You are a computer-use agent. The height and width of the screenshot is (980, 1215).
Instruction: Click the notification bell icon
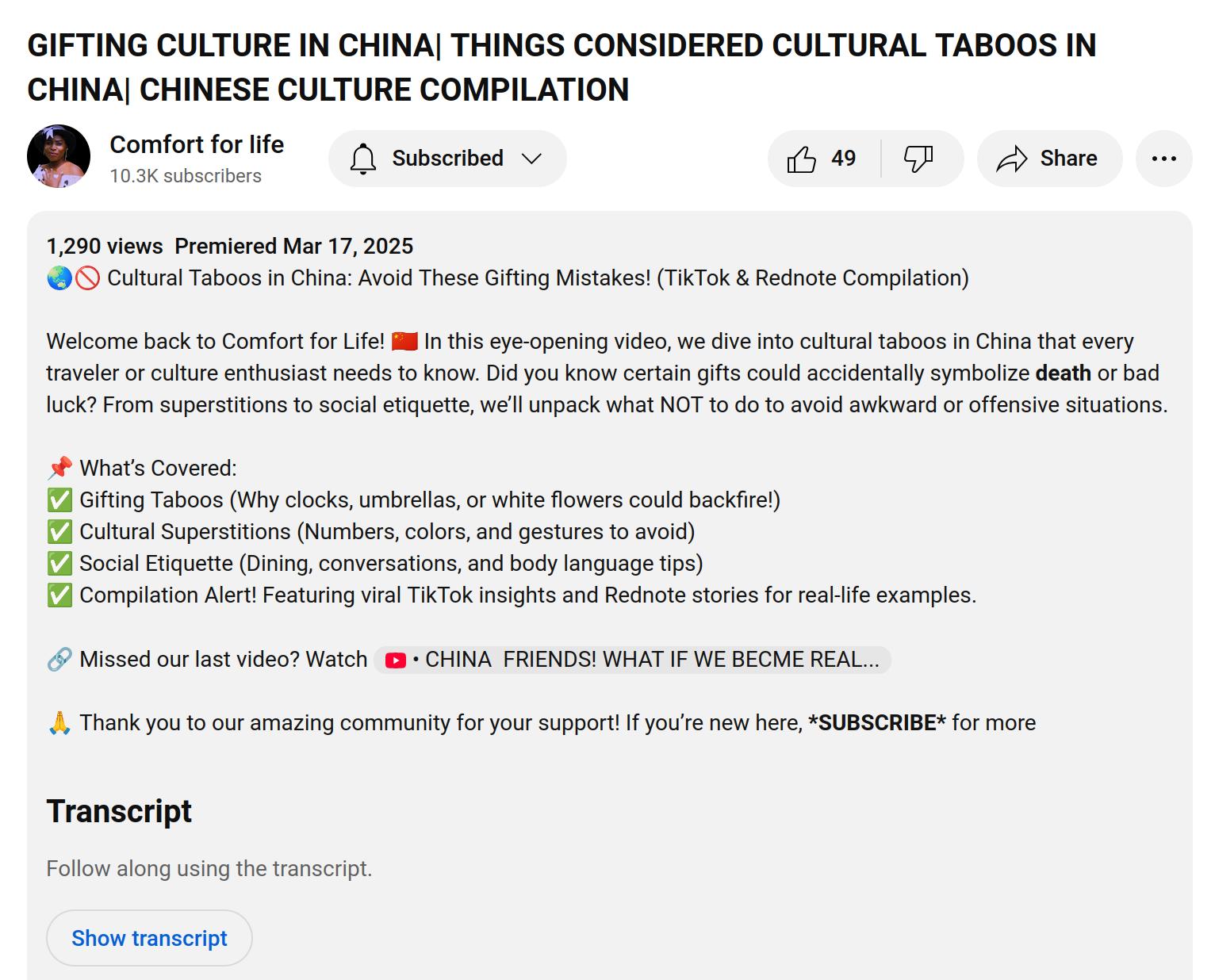pos(363,159)
